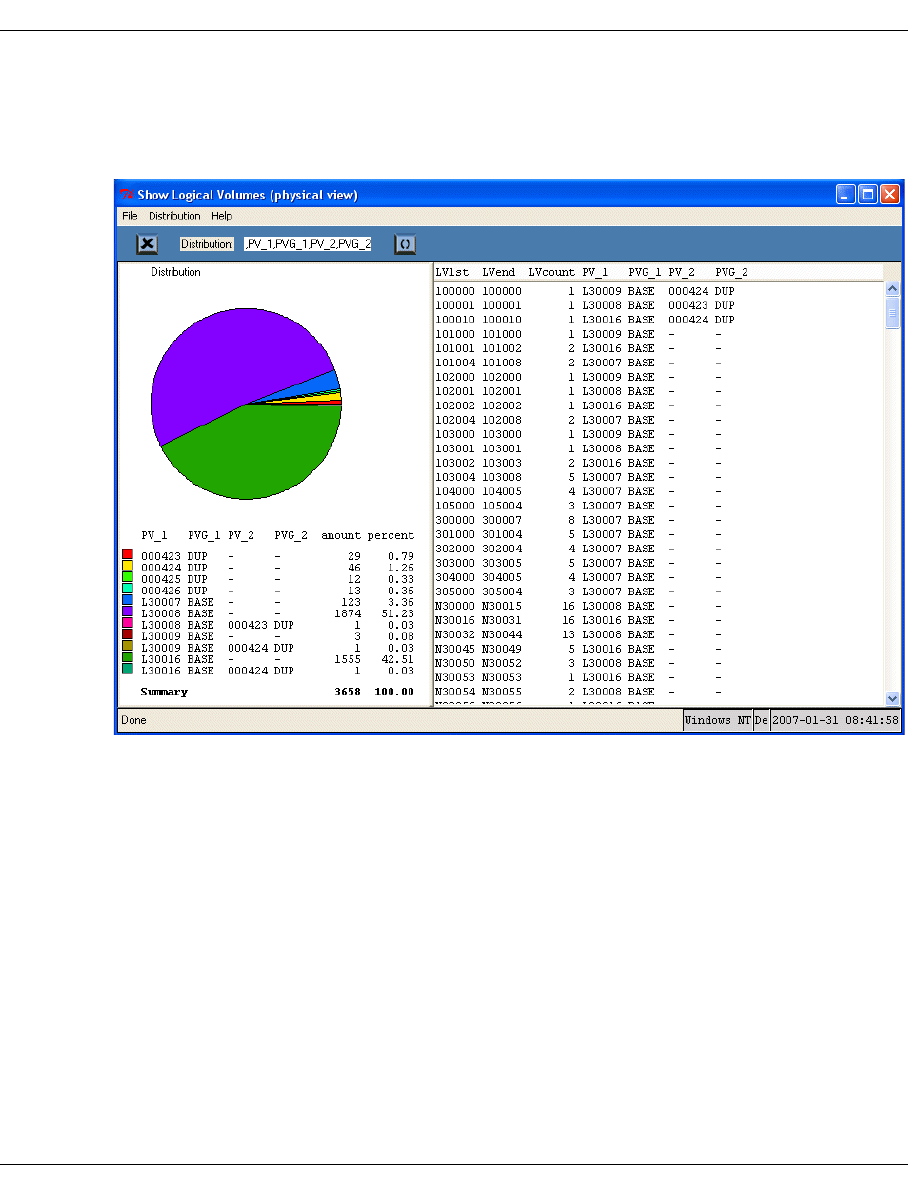This screenshot has width=908, height=1196.
Task: Close the Show Logical Volumes window
Action: pyautogui.click(x=890, y=195)
